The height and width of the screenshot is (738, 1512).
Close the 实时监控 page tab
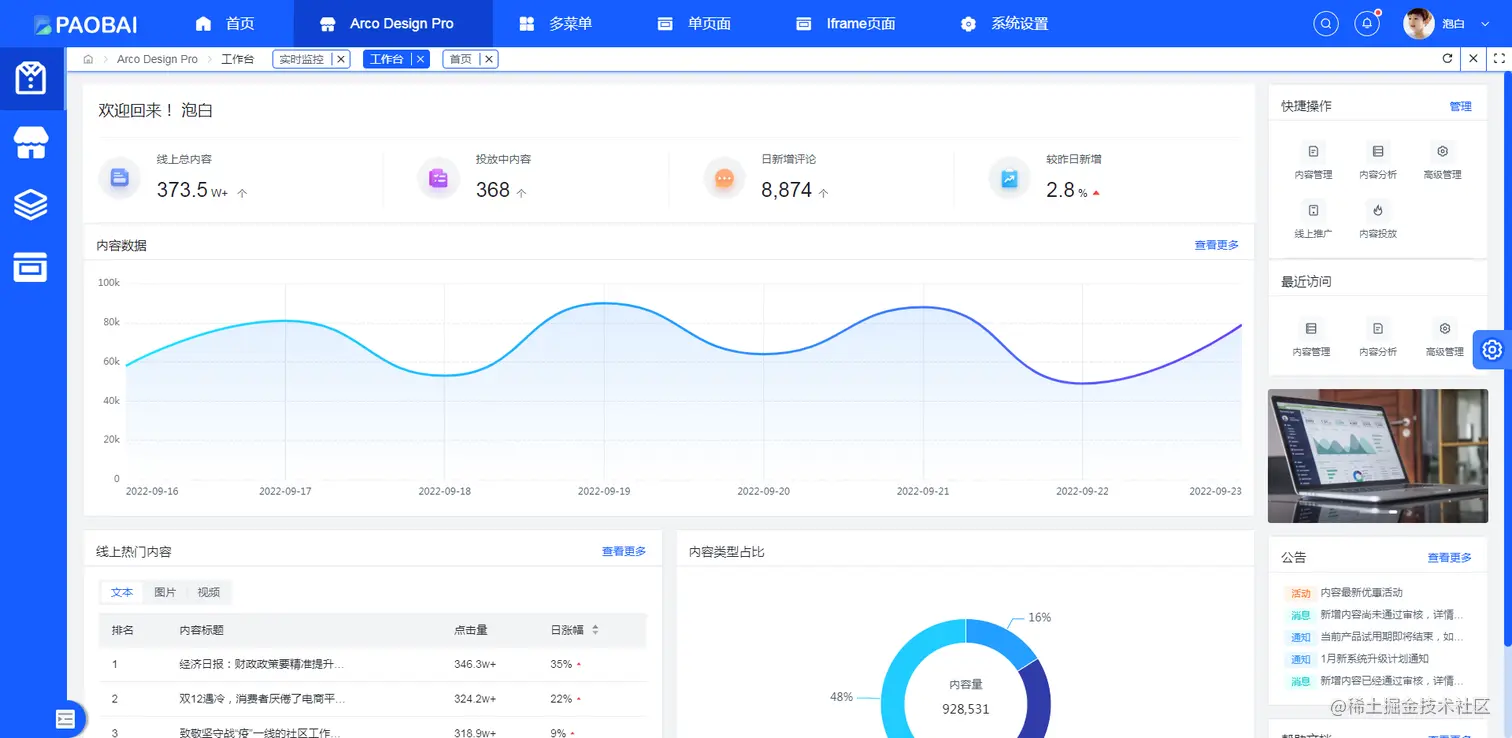pyautogui.click(x=341, y=59)
